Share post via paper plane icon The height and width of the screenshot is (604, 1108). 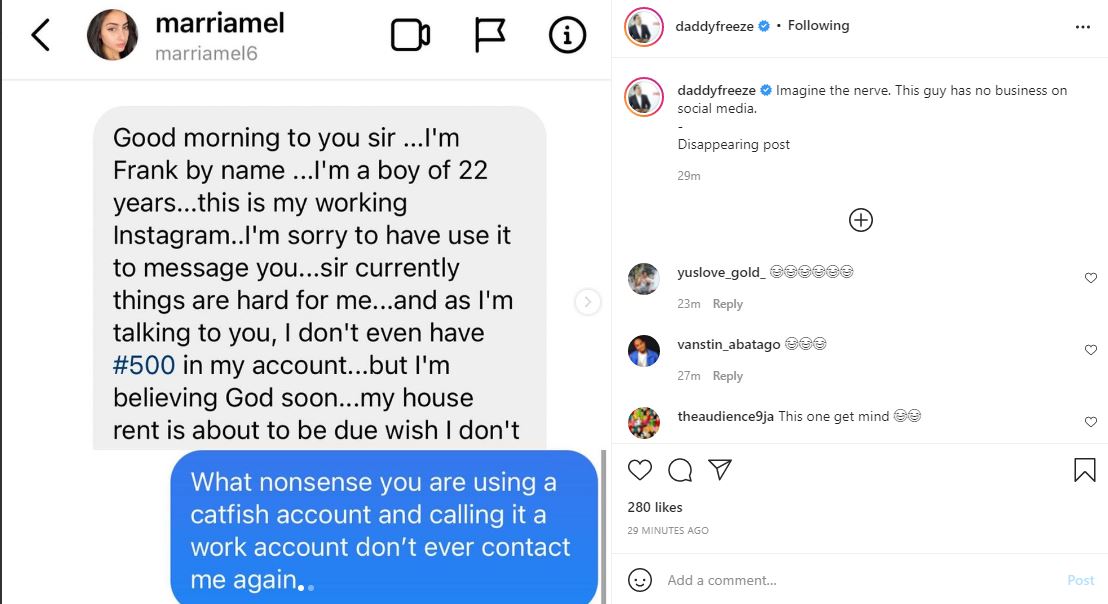pos(720,470)
